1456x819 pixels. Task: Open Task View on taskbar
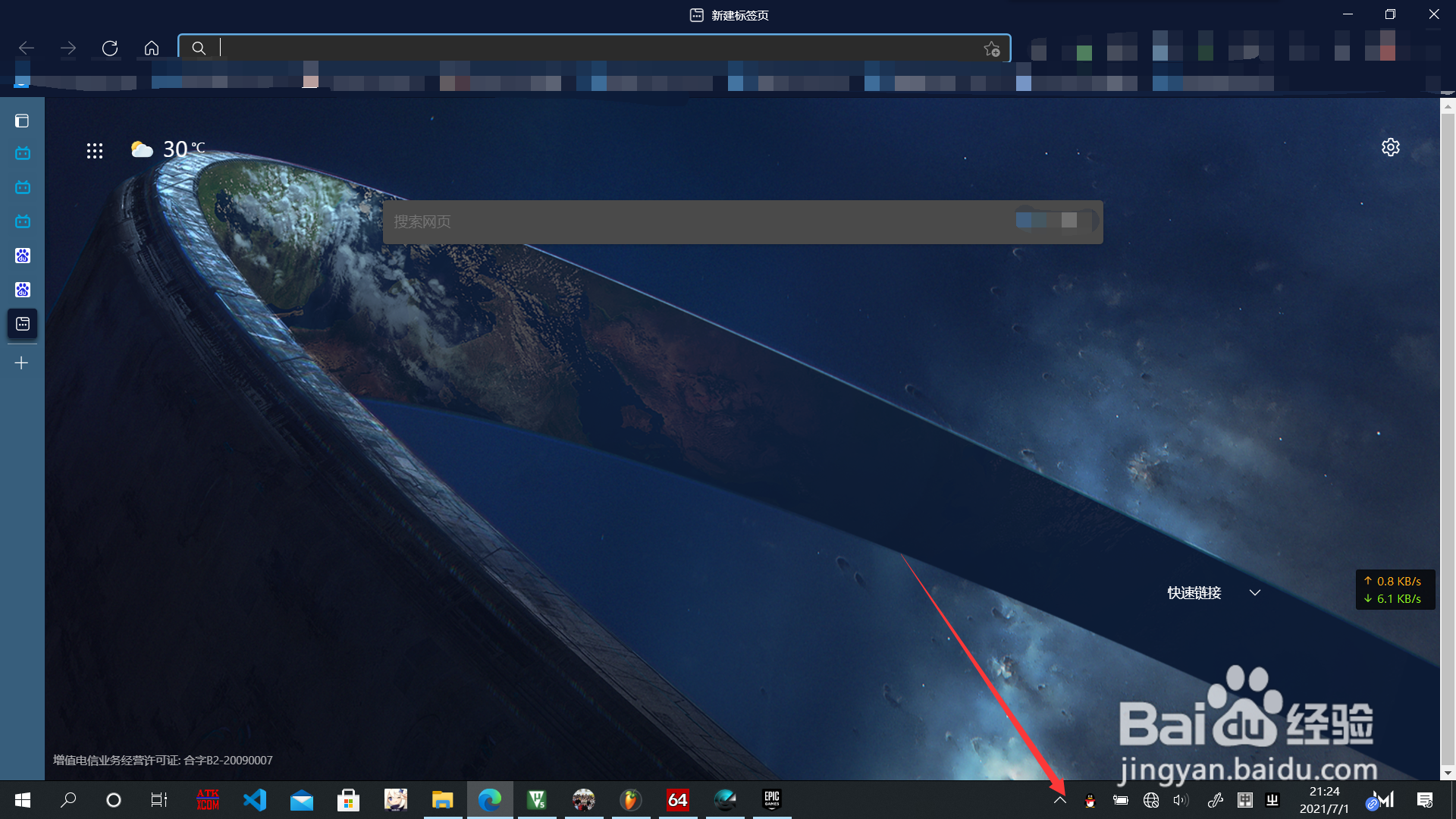pos(159,800)
